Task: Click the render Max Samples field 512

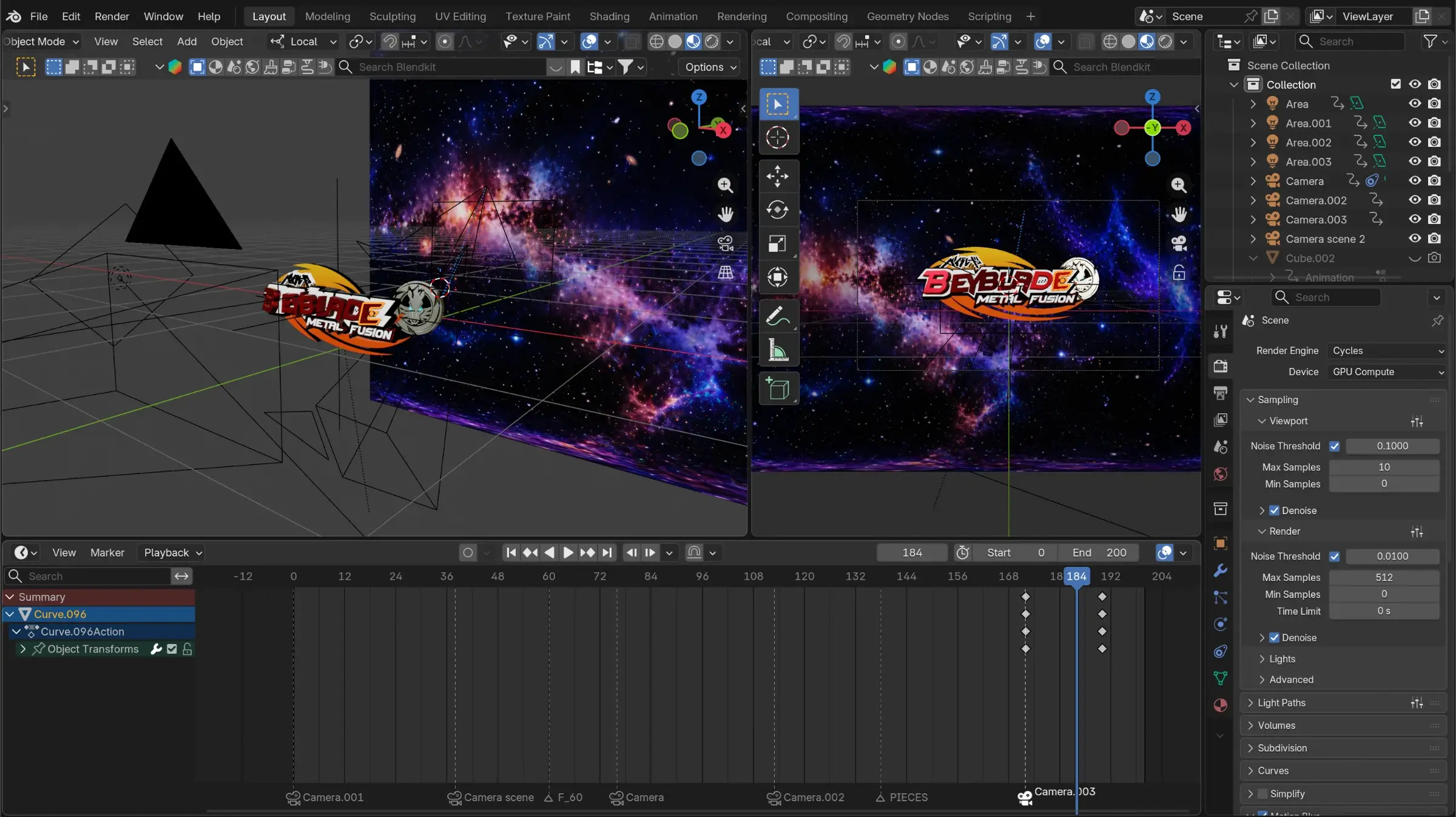Action: 1384,578
